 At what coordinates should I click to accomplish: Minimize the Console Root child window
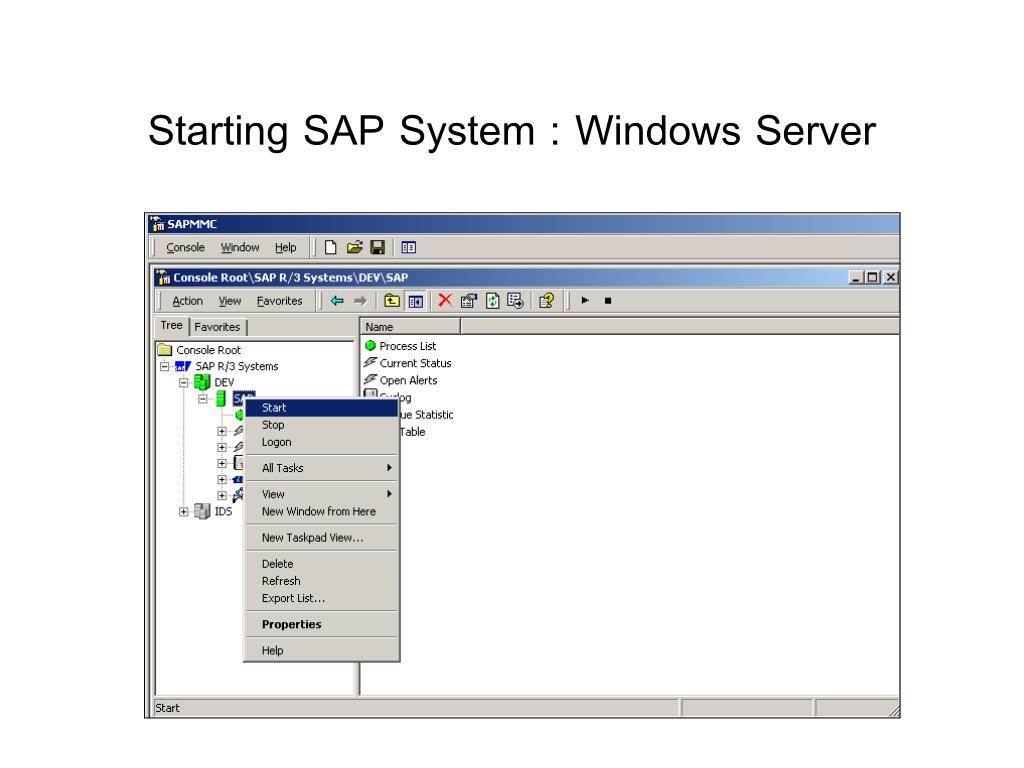coord(856,277)
